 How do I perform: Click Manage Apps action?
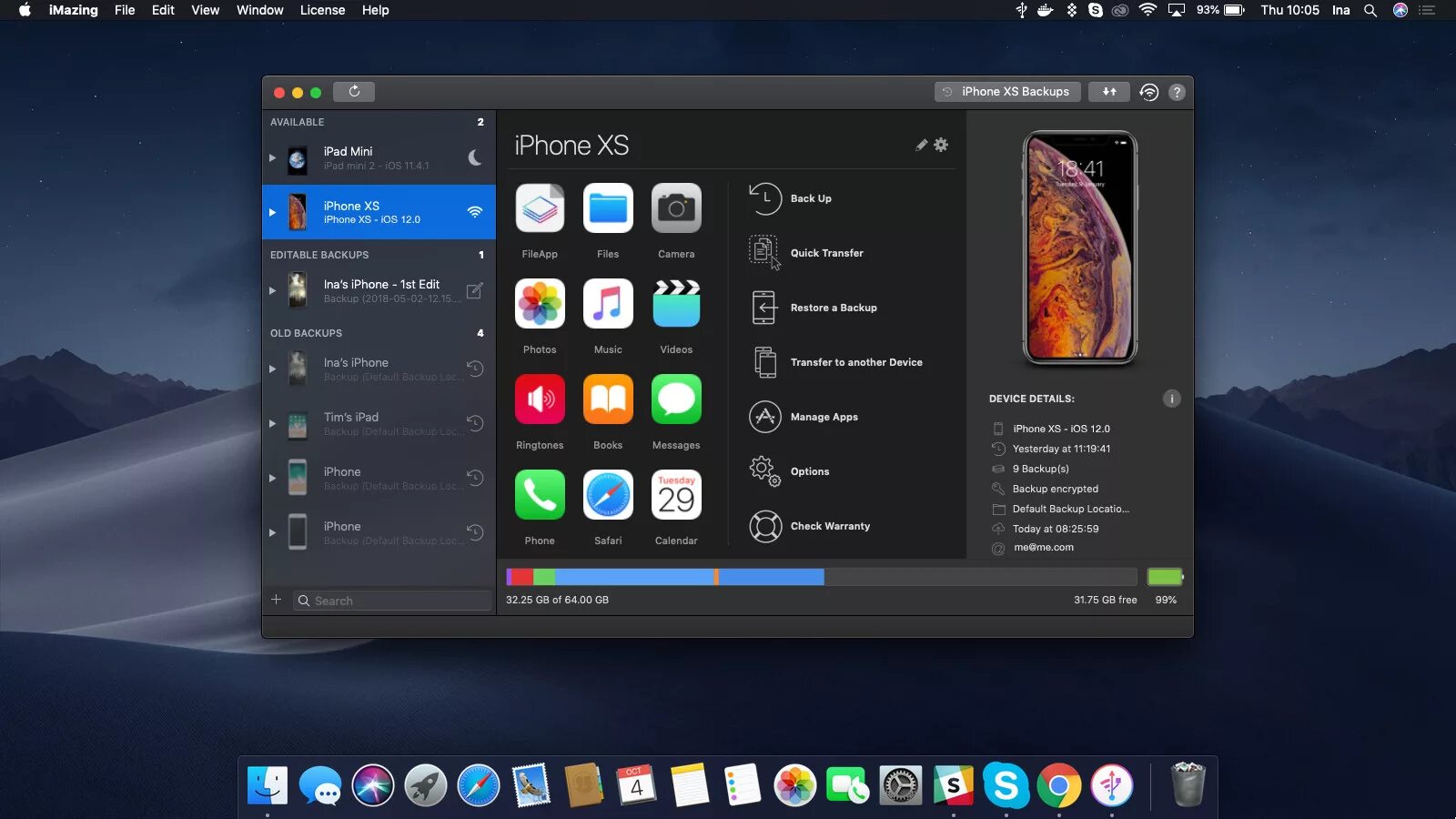pyautogui.click(x=804, y=417)
